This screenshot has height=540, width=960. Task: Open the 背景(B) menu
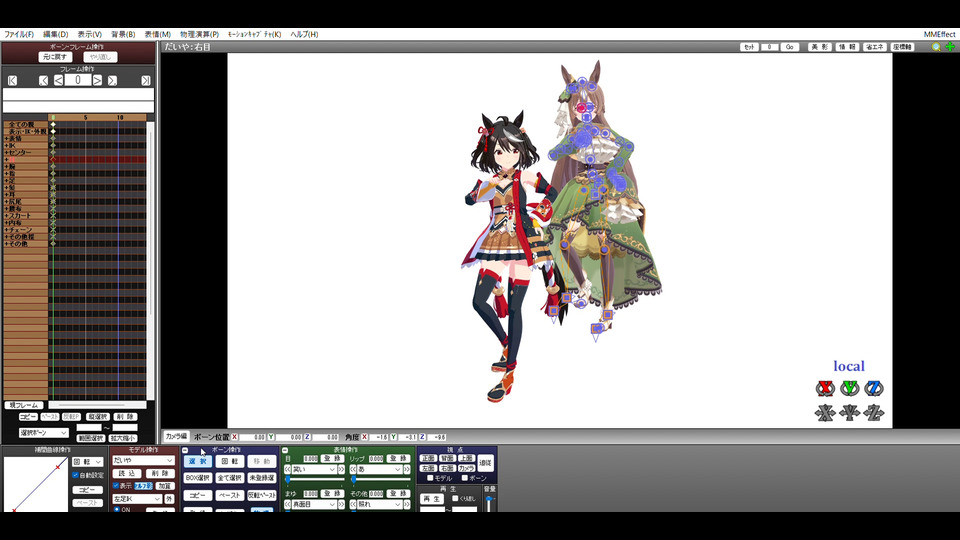(123, 34)
